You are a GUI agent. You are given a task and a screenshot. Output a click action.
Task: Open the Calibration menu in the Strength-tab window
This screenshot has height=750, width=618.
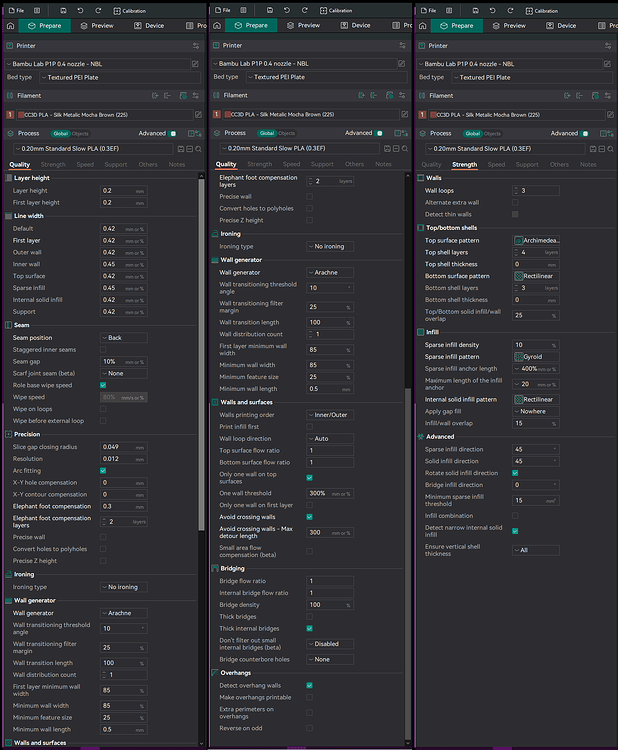tap(541, 11)
